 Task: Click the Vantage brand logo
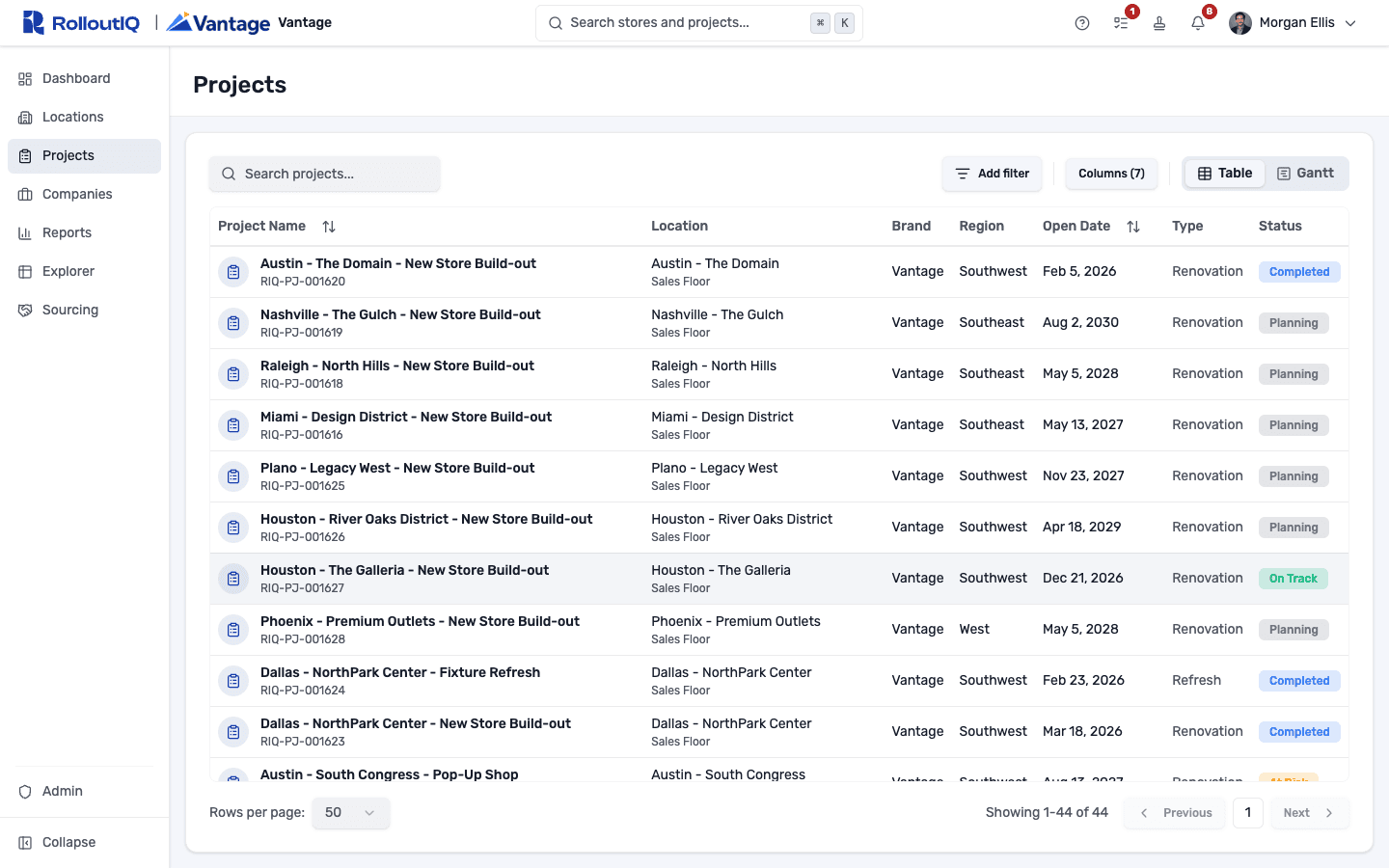[219, 22]
